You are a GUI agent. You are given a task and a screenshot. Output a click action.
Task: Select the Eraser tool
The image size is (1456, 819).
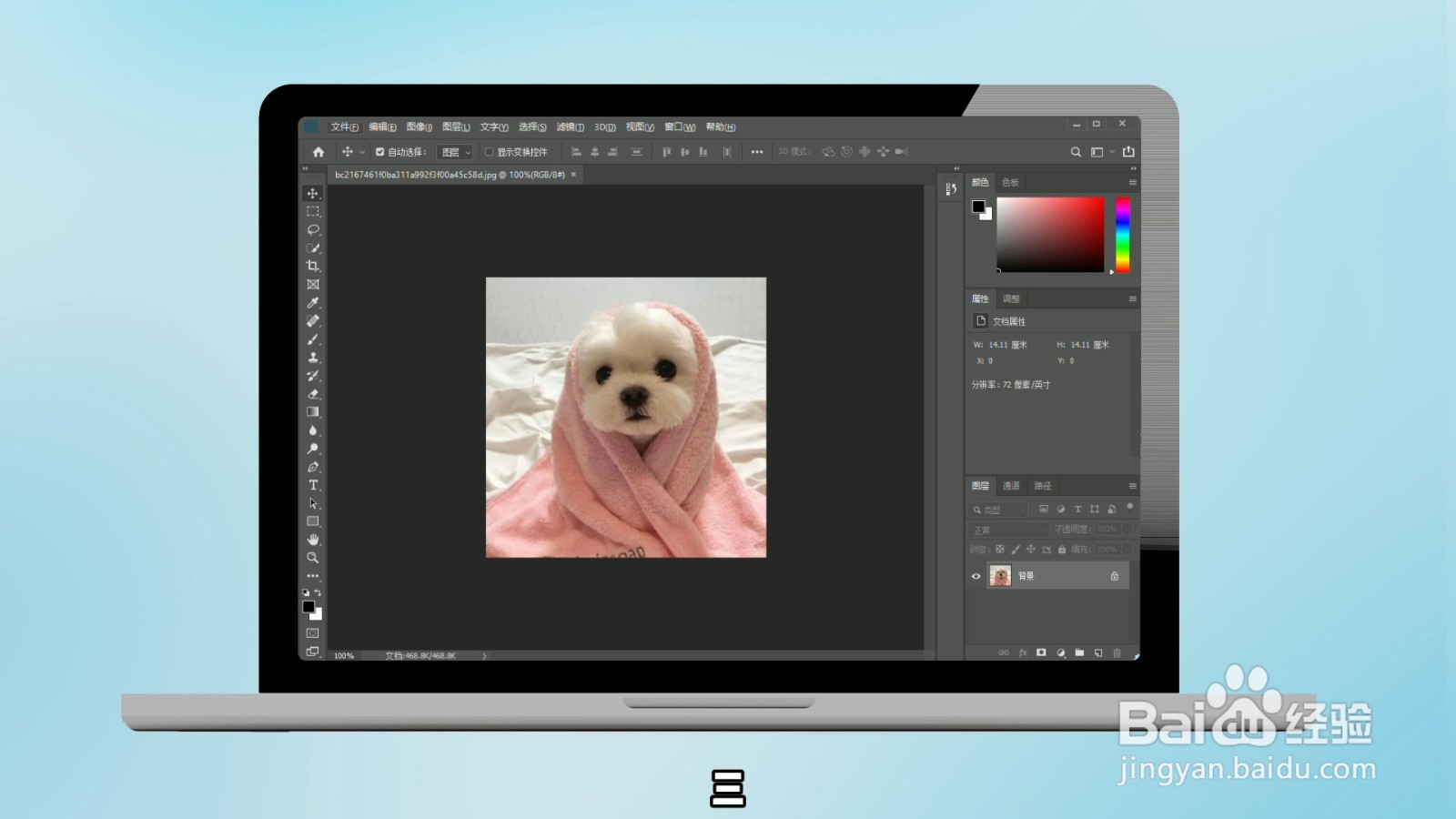point(313,394)
